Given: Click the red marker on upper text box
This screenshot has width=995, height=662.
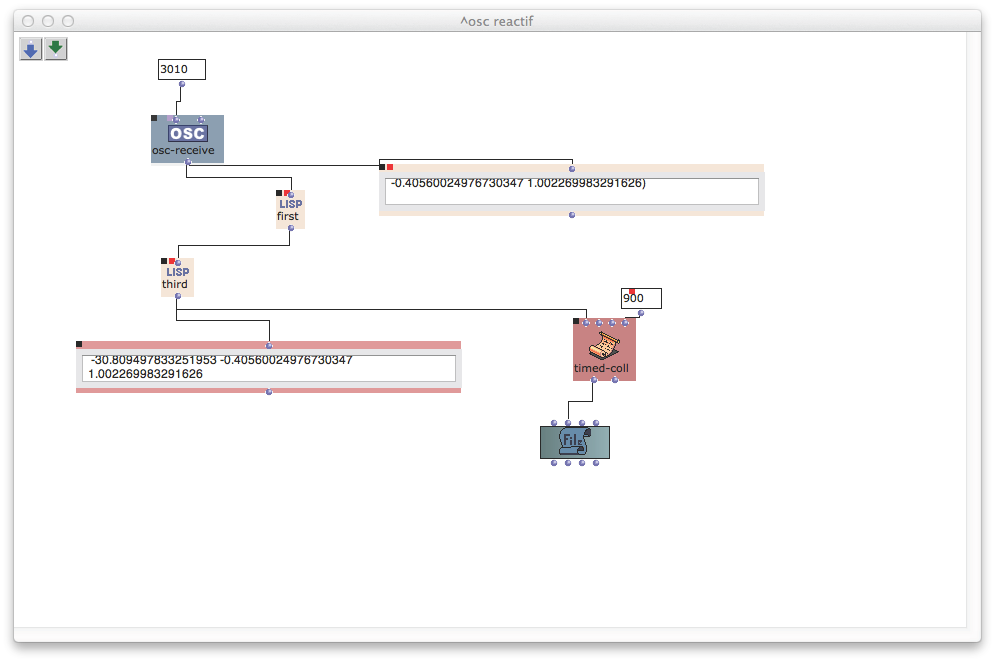Looking at the screenshot, I should pyautogui.click(x=390, y=167).
